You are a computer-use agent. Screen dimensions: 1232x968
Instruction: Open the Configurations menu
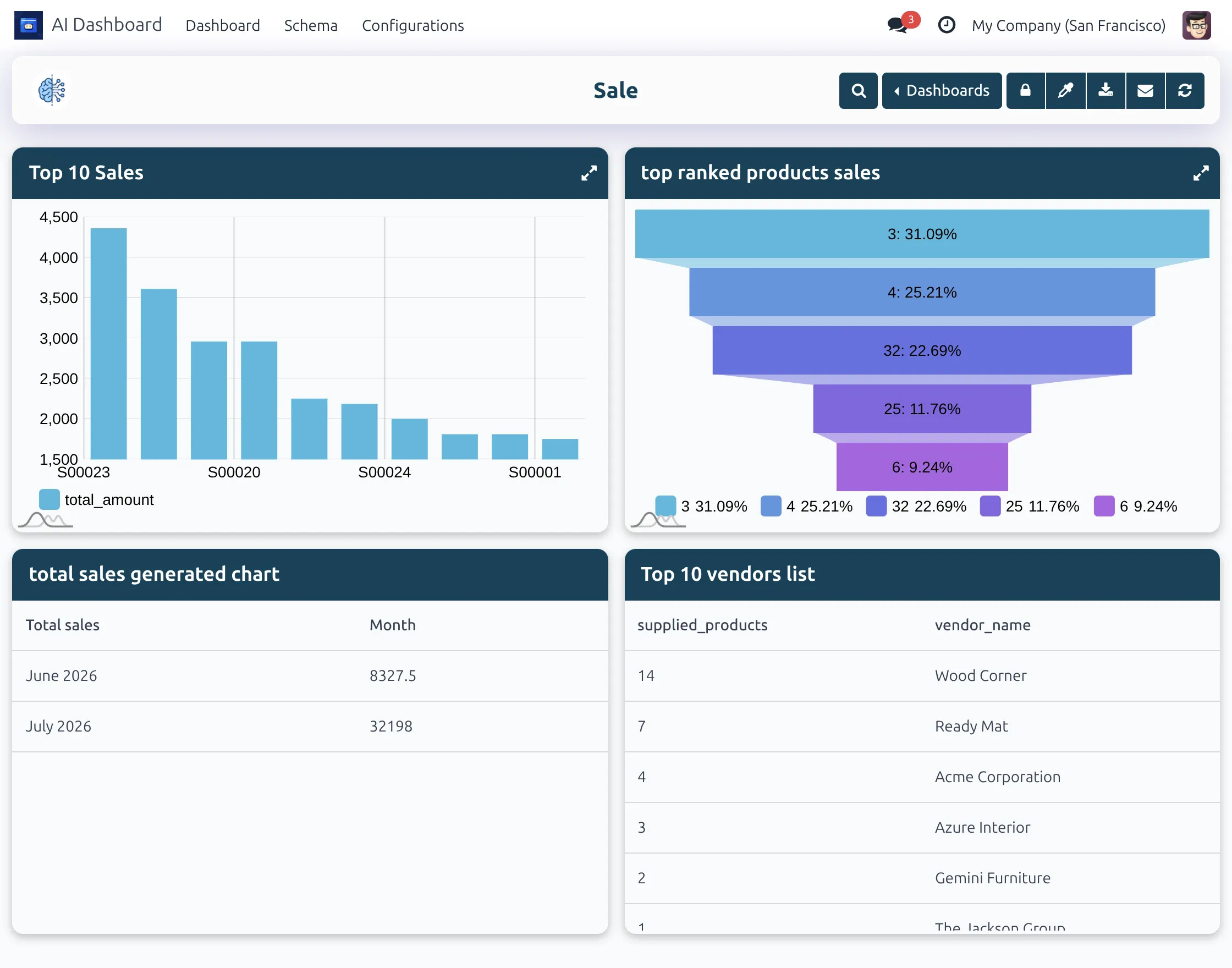click(413, 25)
